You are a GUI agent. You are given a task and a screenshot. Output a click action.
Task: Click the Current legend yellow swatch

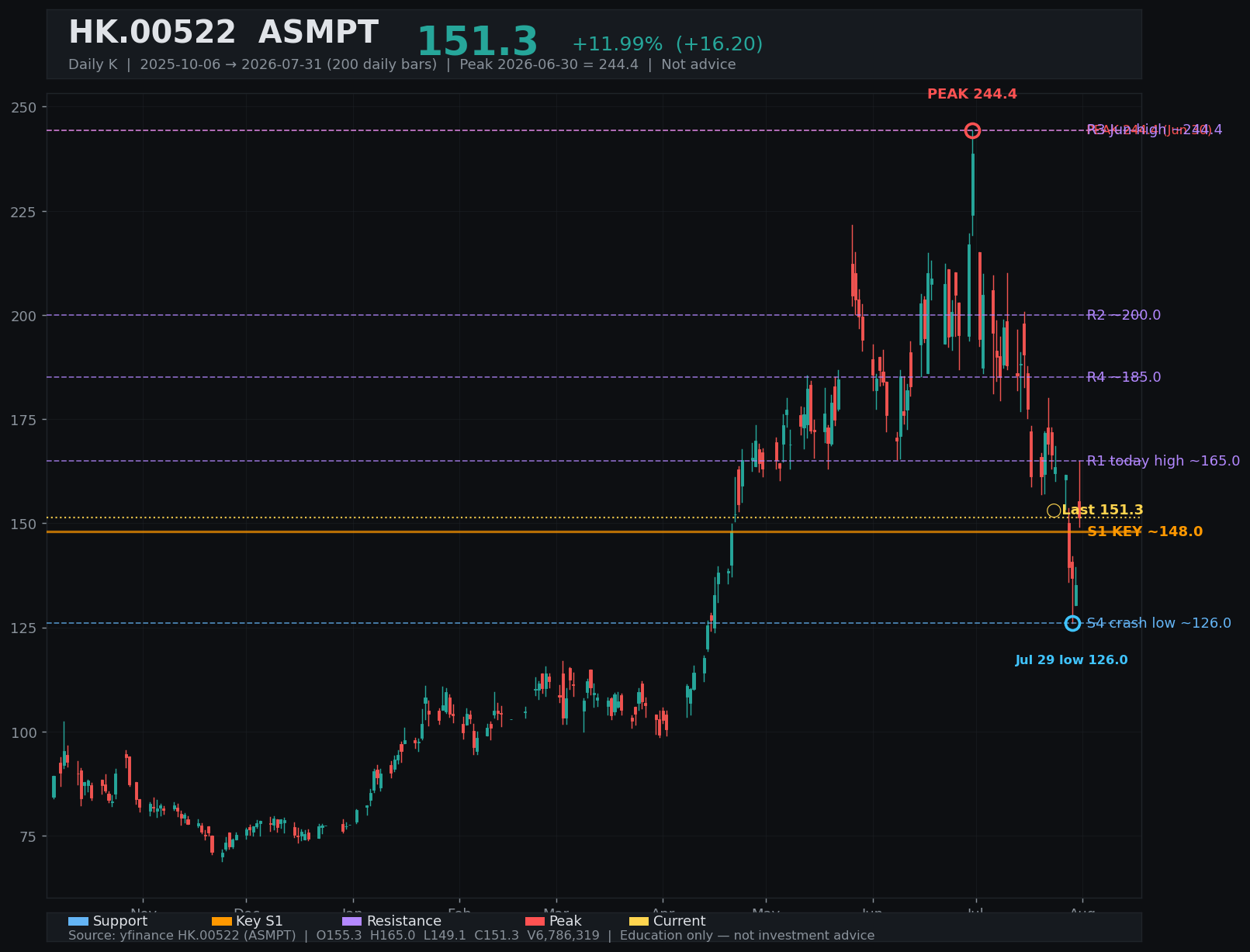639,921
